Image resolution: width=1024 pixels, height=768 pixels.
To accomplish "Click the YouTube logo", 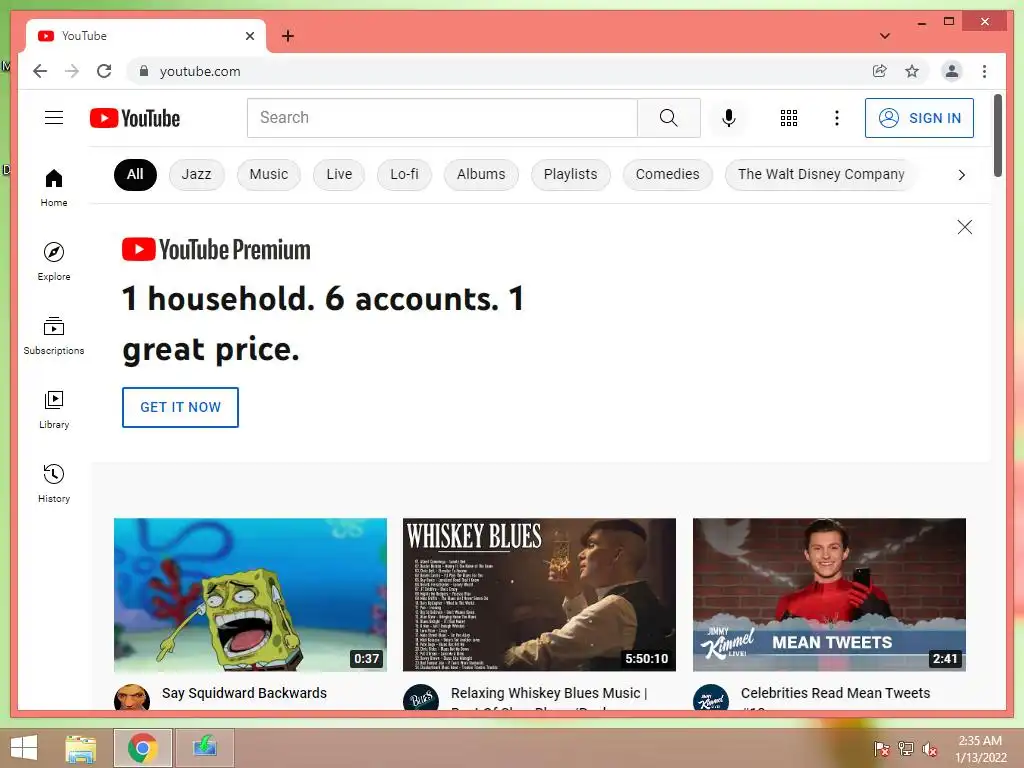I will [x=135, y=118].
